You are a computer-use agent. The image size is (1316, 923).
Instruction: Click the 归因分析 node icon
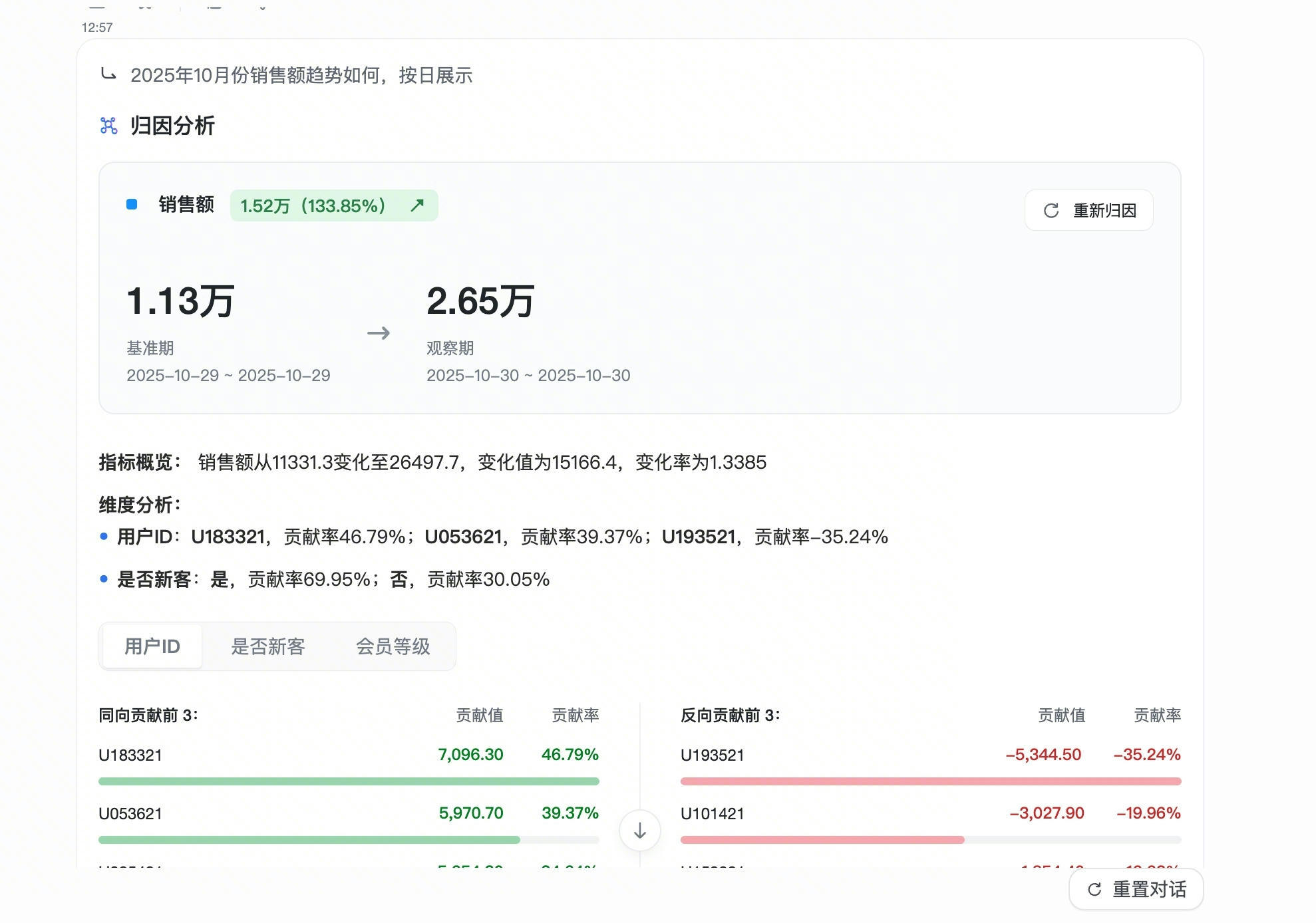(108, 126)
